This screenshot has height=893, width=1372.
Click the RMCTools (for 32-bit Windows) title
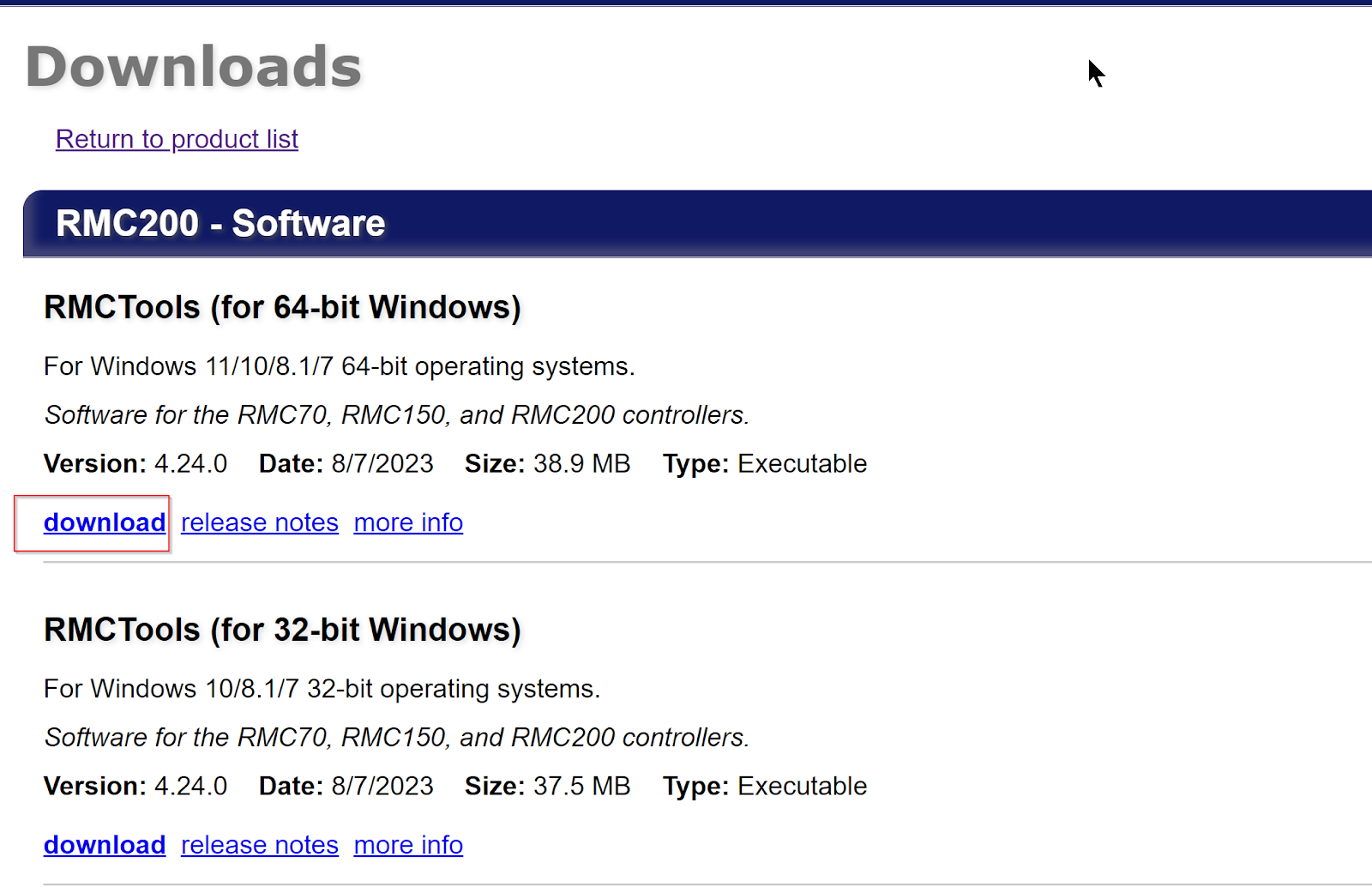282,631
